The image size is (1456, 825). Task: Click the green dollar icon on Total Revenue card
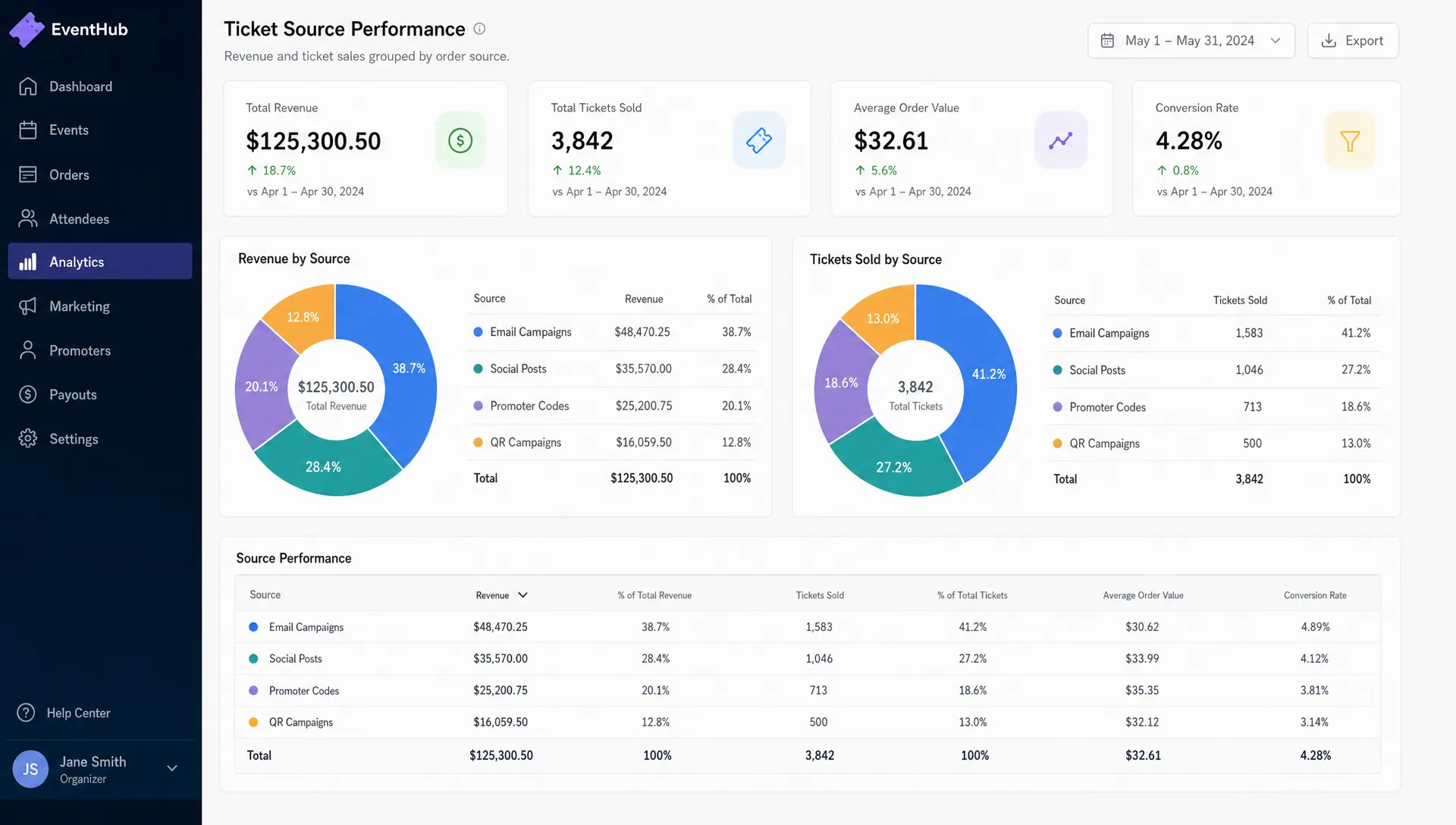point(460,140)
